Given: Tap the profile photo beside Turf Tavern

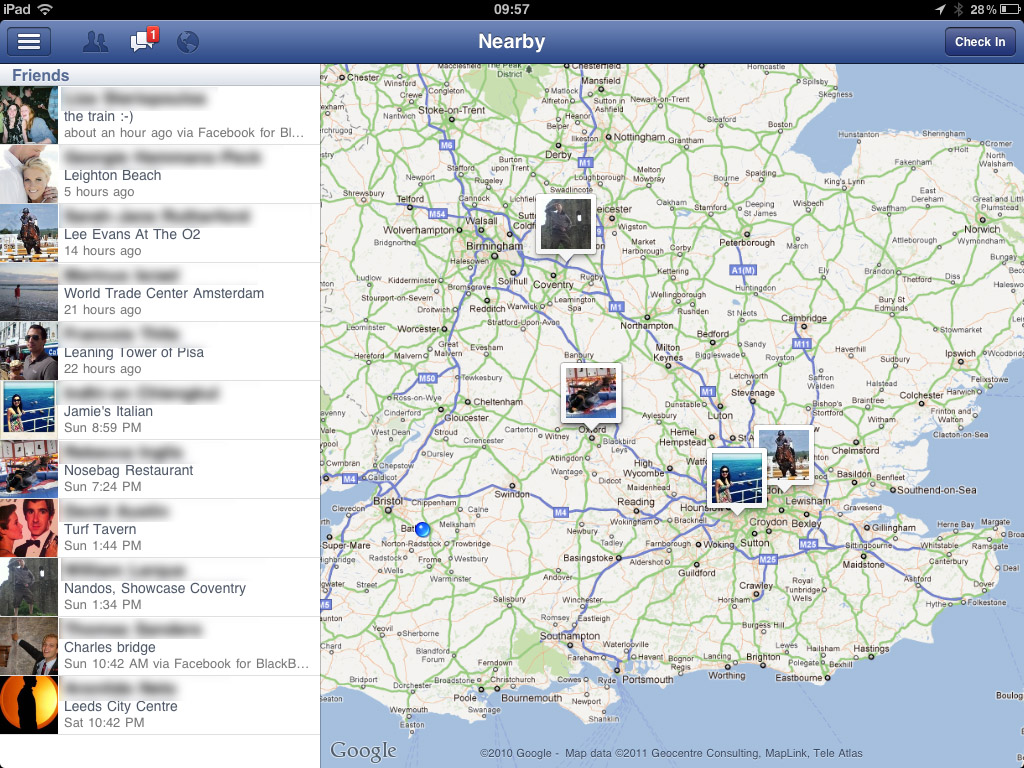Looking at the screenshot, I should 29,528.
